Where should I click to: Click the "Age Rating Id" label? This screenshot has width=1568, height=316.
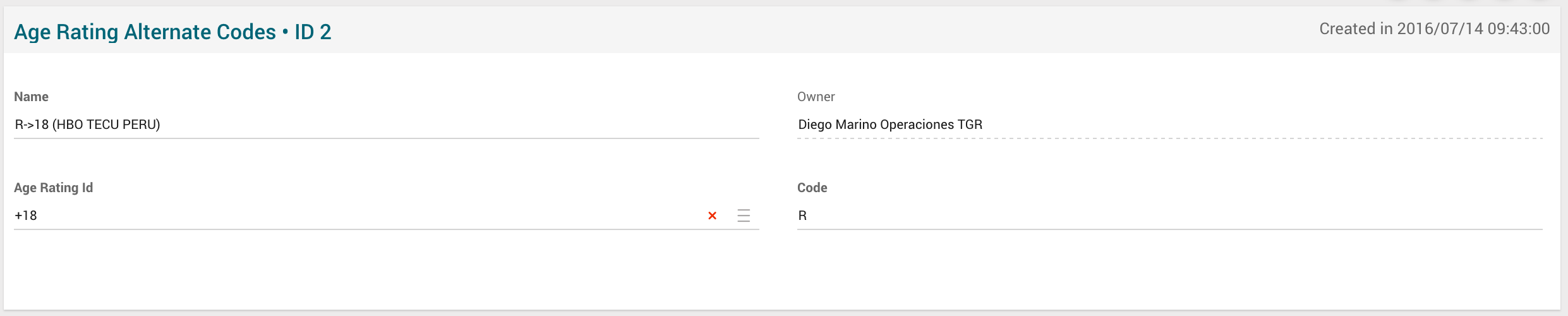tap(53, 188)
